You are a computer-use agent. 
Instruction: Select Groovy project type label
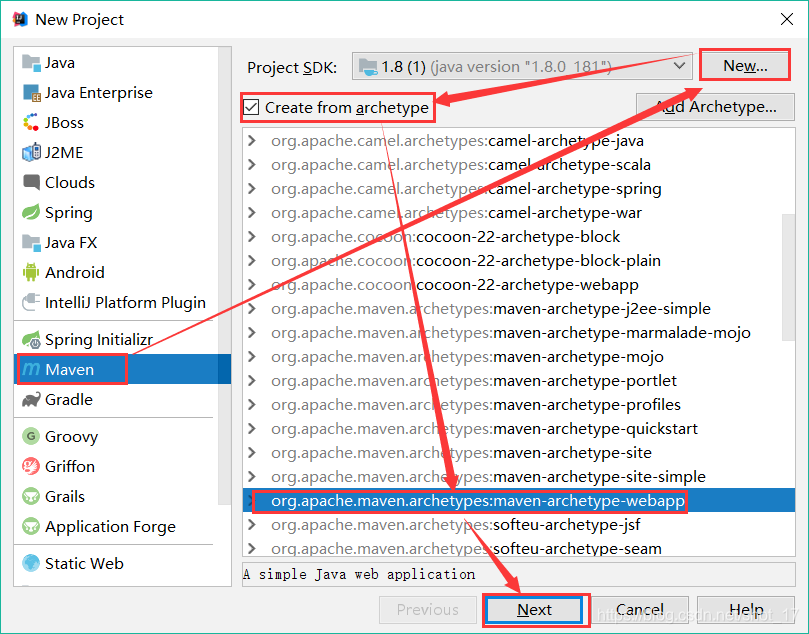(71, 436)
